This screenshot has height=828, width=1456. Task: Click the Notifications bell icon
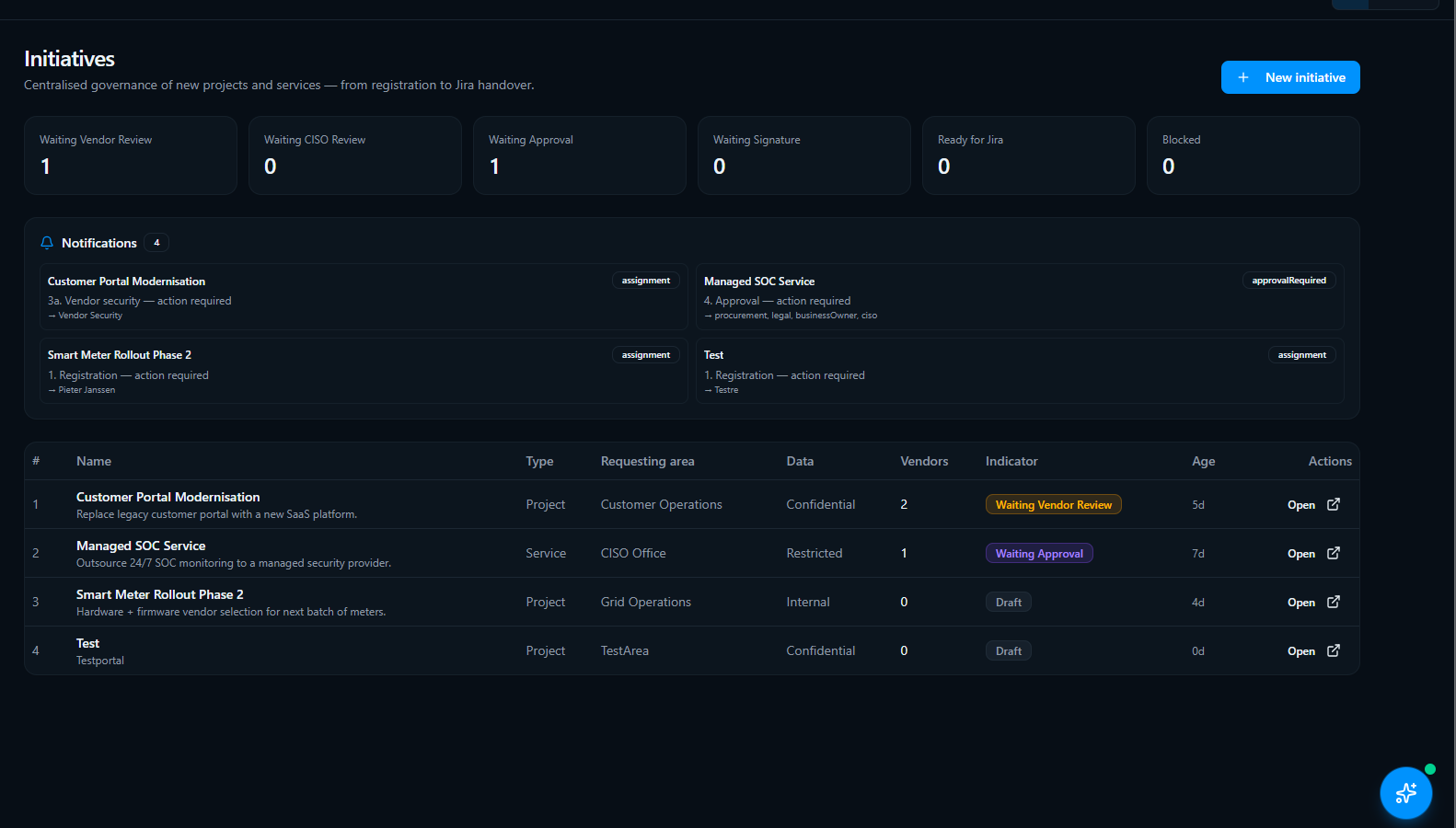[x=47, y=243]
